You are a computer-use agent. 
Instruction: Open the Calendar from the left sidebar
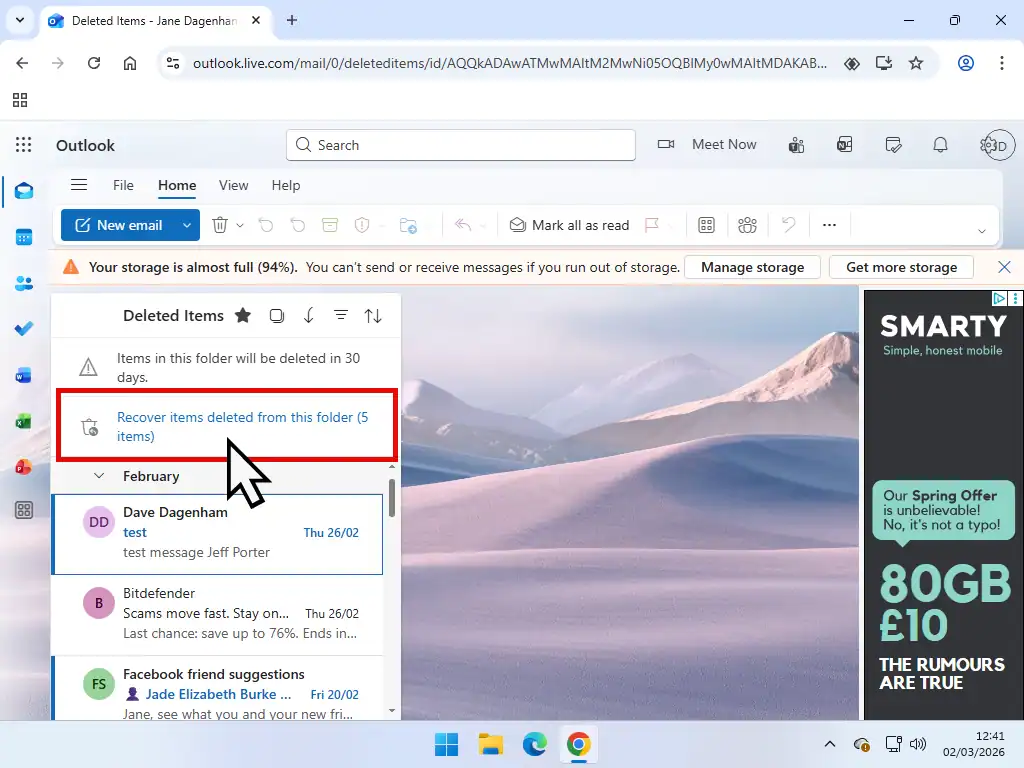(x=24, y=237)
